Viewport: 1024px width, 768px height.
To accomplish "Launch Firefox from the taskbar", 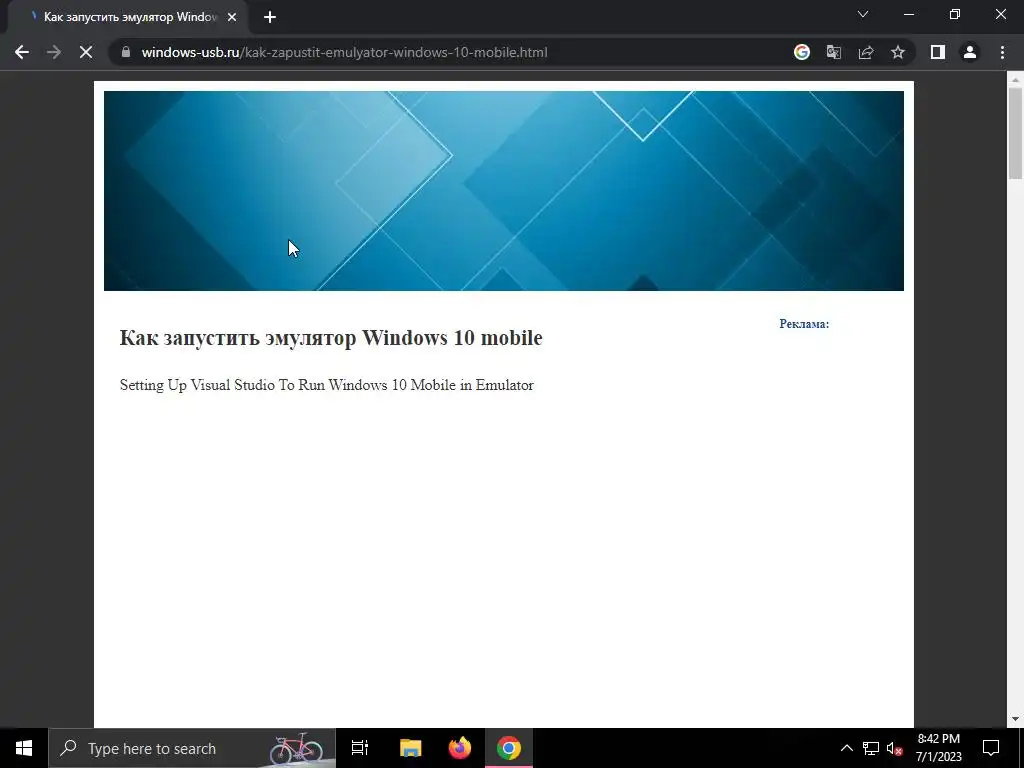I will point(460,748).
